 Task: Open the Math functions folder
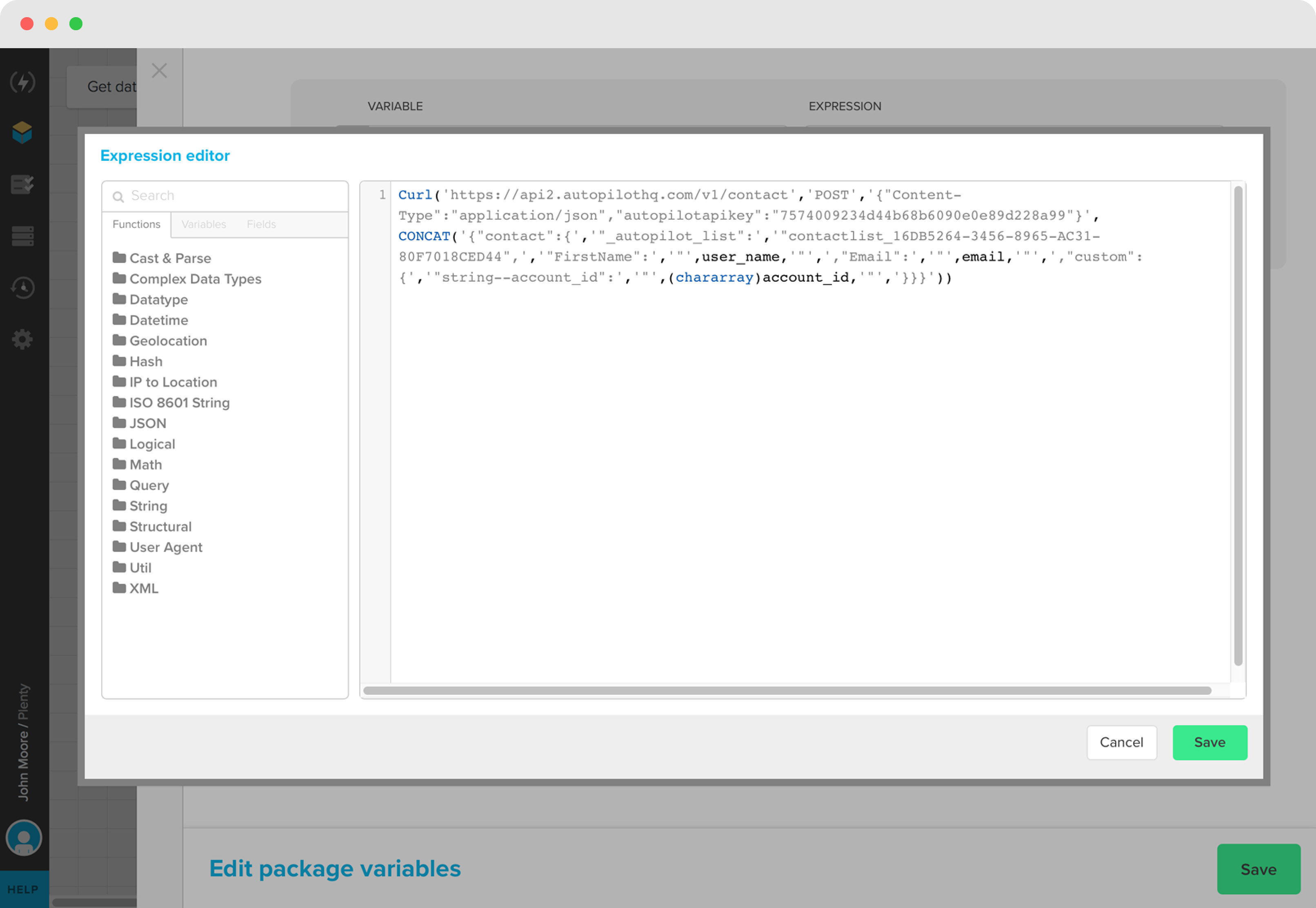tap(137, 464)
